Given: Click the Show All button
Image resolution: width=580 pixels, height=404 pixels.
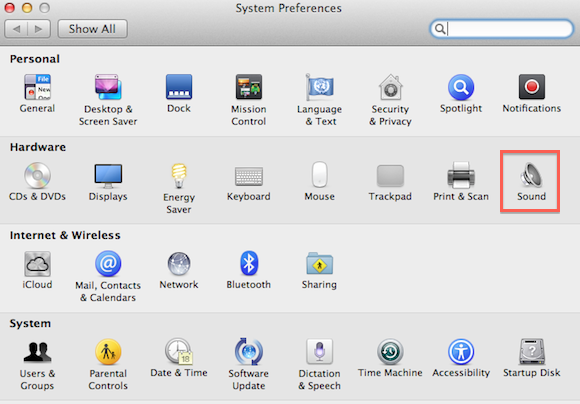Looking at the screenshot, I should [x=92, y=29].
